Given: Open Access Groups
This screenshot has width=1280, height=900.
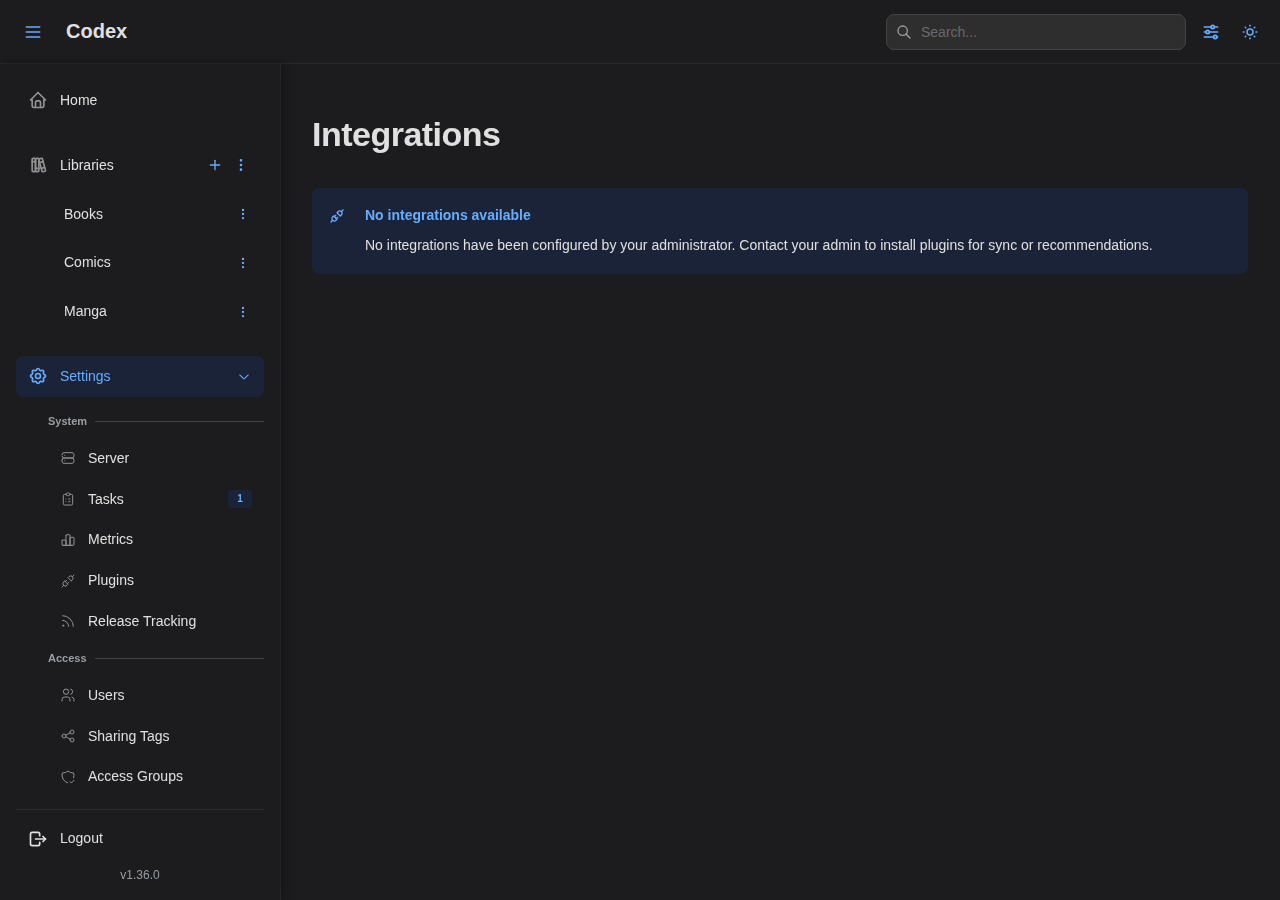Looking at the screenshot, I should (156, 776).
